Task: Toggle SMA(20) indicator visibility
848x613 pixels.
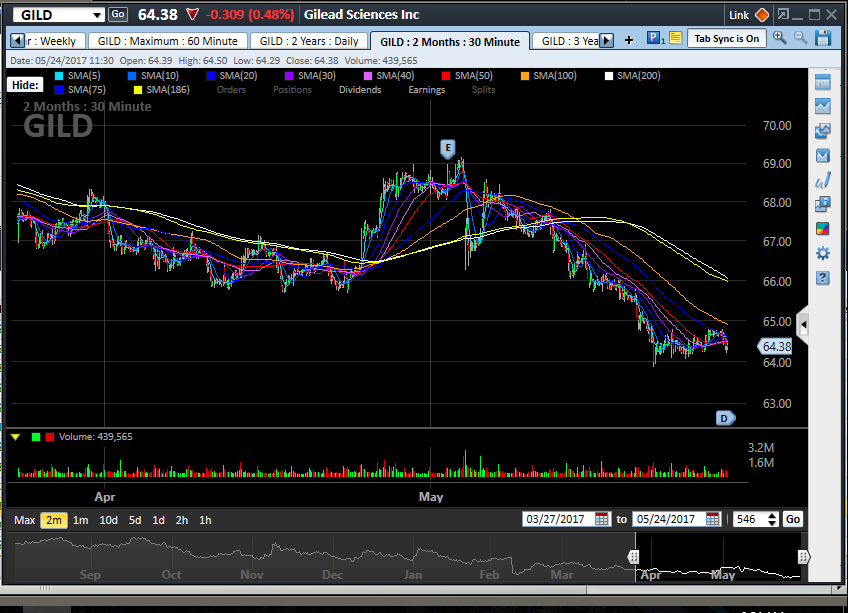Action: pyautogui.click(x=231, y=76)
